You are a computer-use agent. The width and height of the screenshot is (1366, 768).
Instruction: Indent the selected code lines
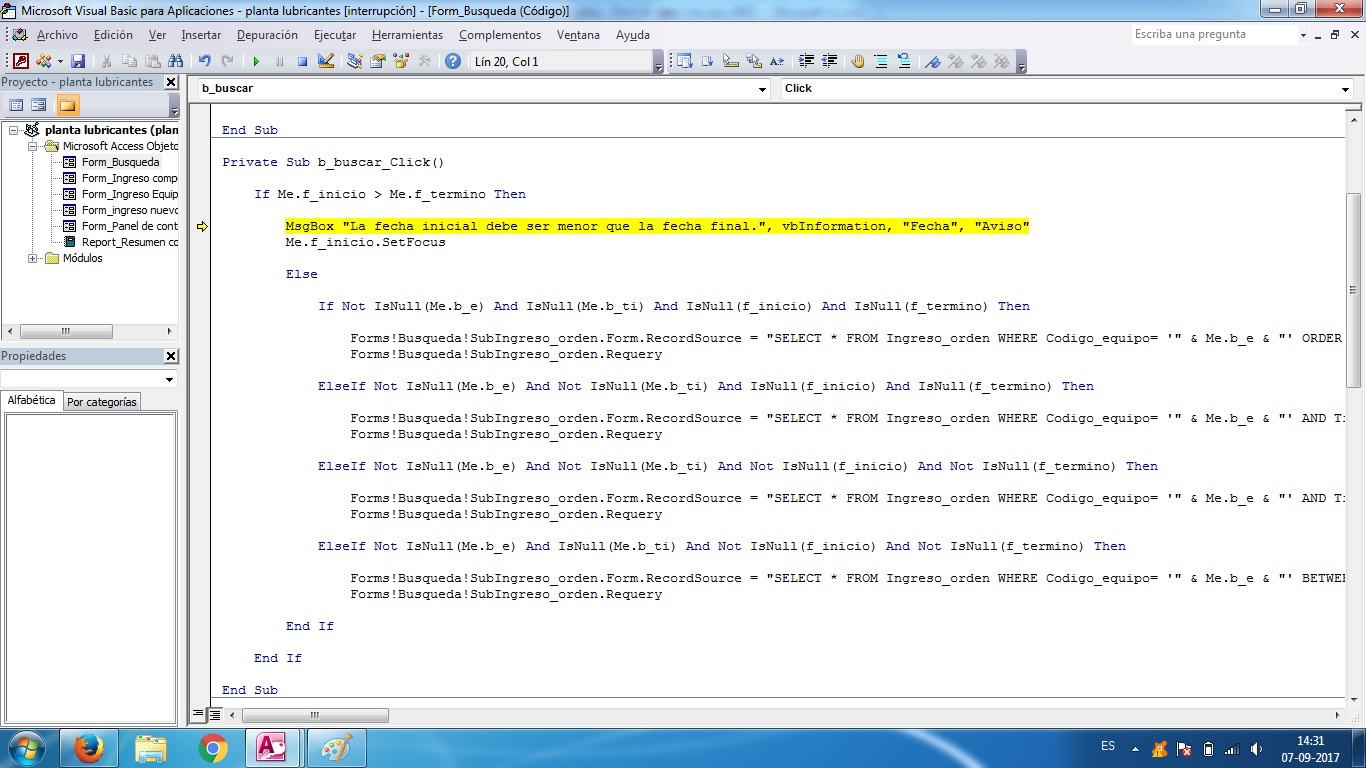tap(806, 61)
